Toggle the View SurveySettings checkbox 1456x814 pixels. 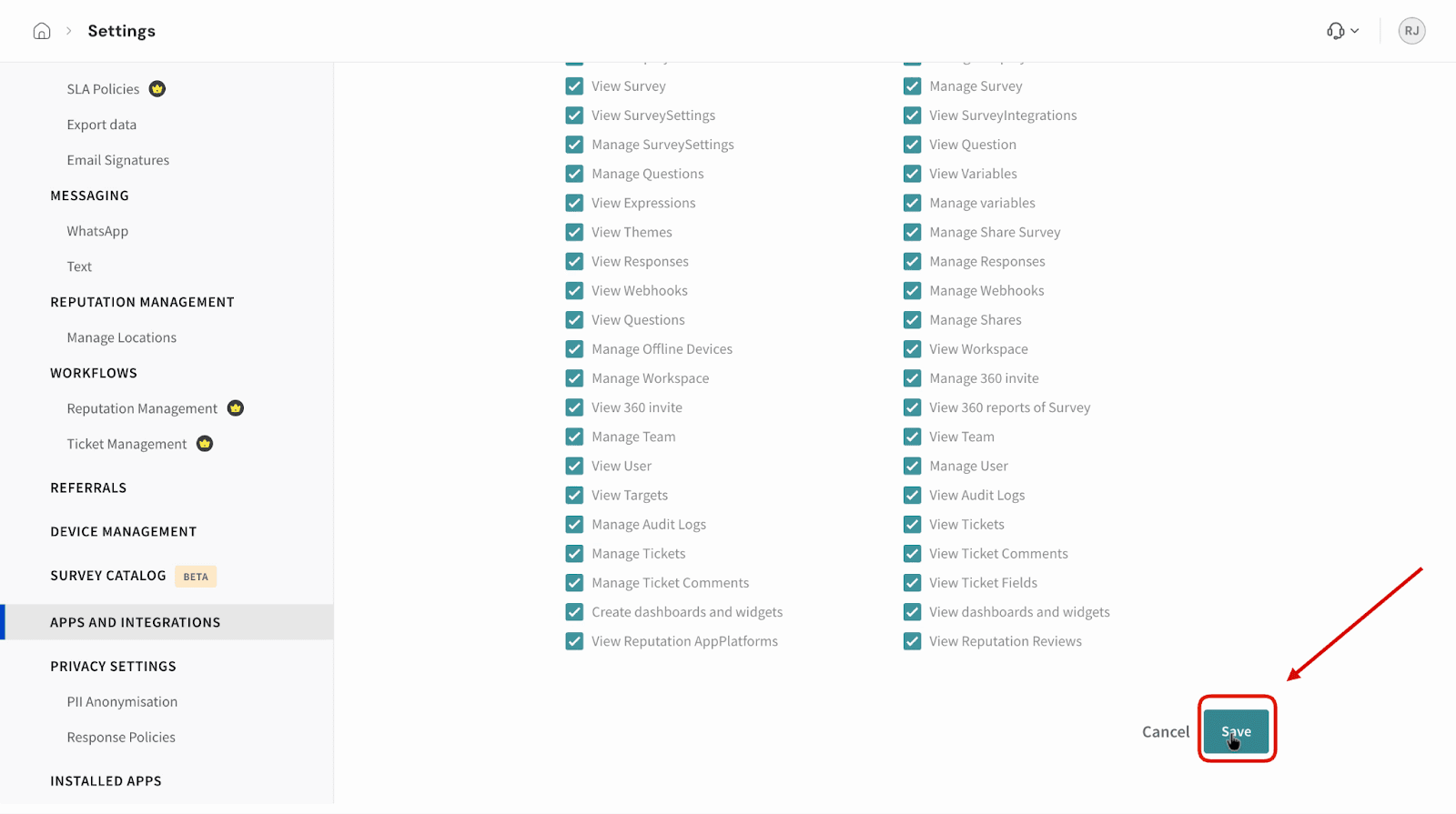click(574, 116)
